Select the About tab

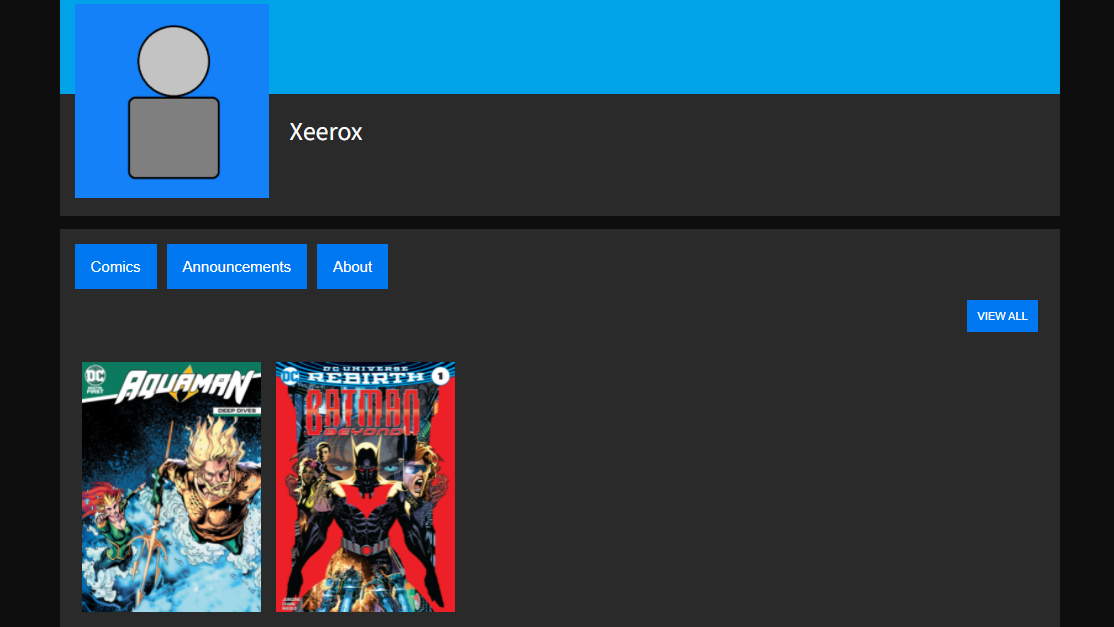tap(352, 267)
